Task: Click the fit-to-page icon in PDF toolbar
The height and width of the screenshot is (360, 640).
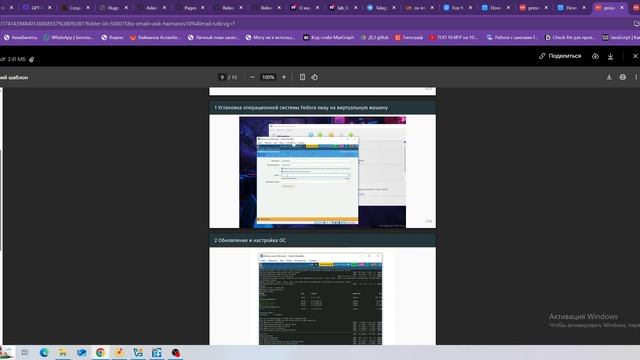Action: point(302,77)
